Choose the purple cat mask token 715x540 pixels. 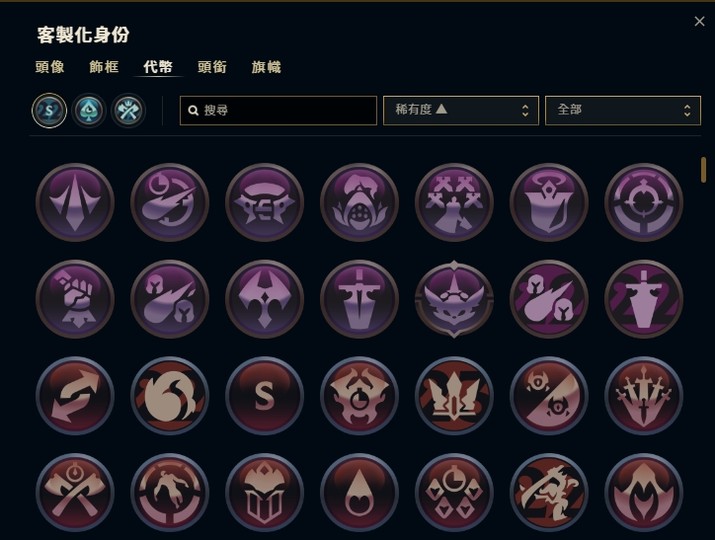tap(454, 299)
